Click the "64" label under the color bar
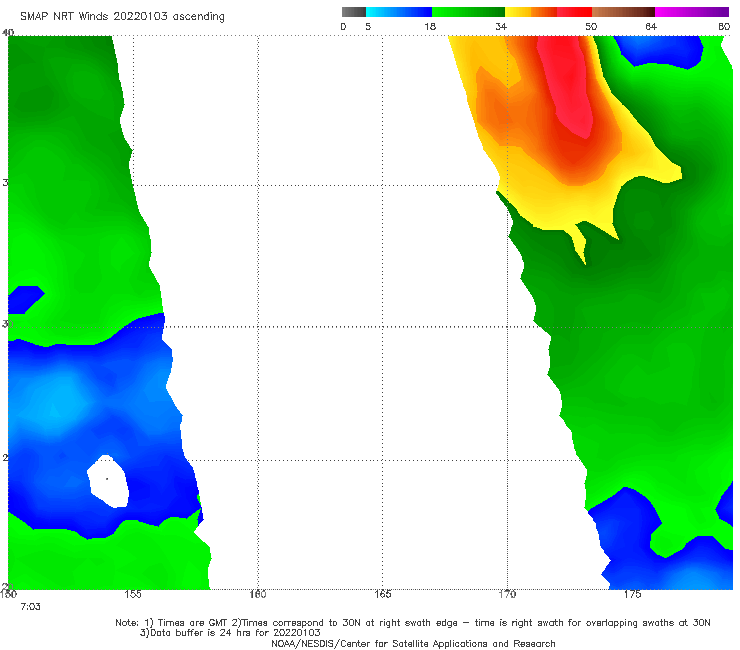Viewport: 740px width, 650px height. tap(651, 26)
